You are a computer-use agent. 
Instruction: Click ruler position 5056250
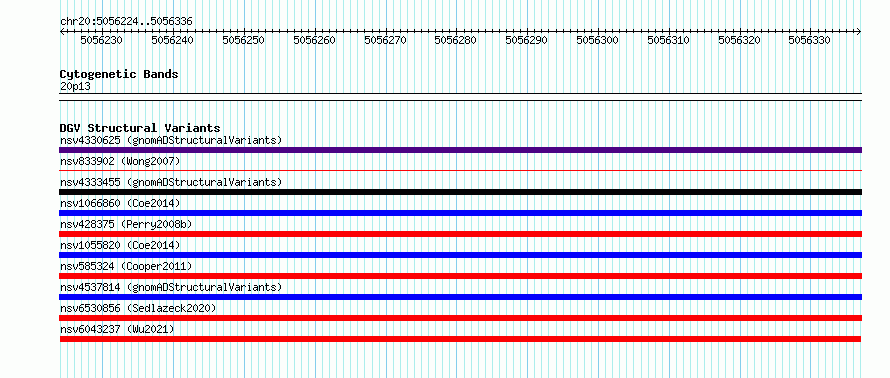(x=244, y=40)
